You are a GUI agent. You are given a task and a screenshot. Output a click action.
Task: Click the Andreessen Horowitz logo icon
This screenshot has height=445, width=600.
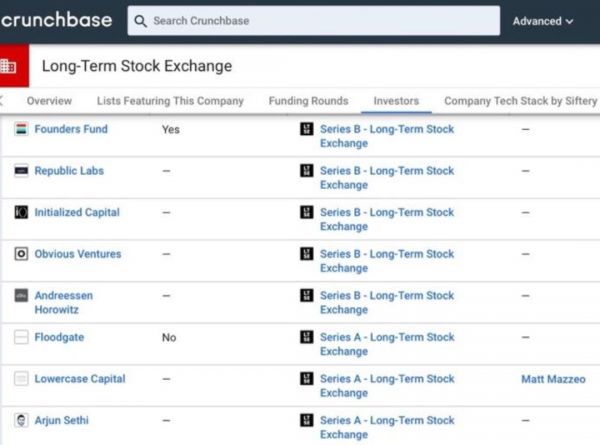21,296
